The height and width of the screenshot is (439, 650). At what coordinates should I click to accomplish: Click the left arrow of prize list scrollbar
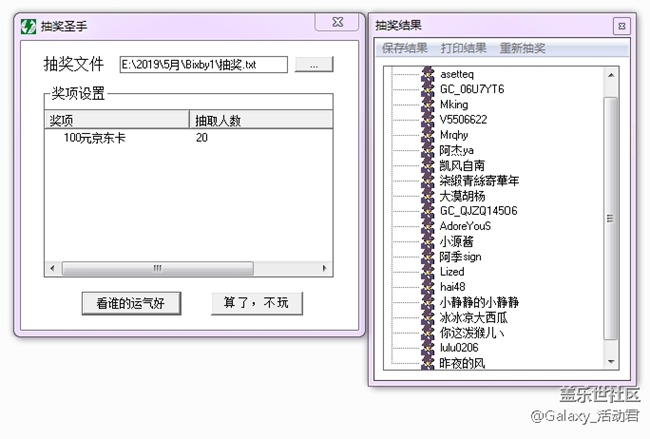[52, 268]
